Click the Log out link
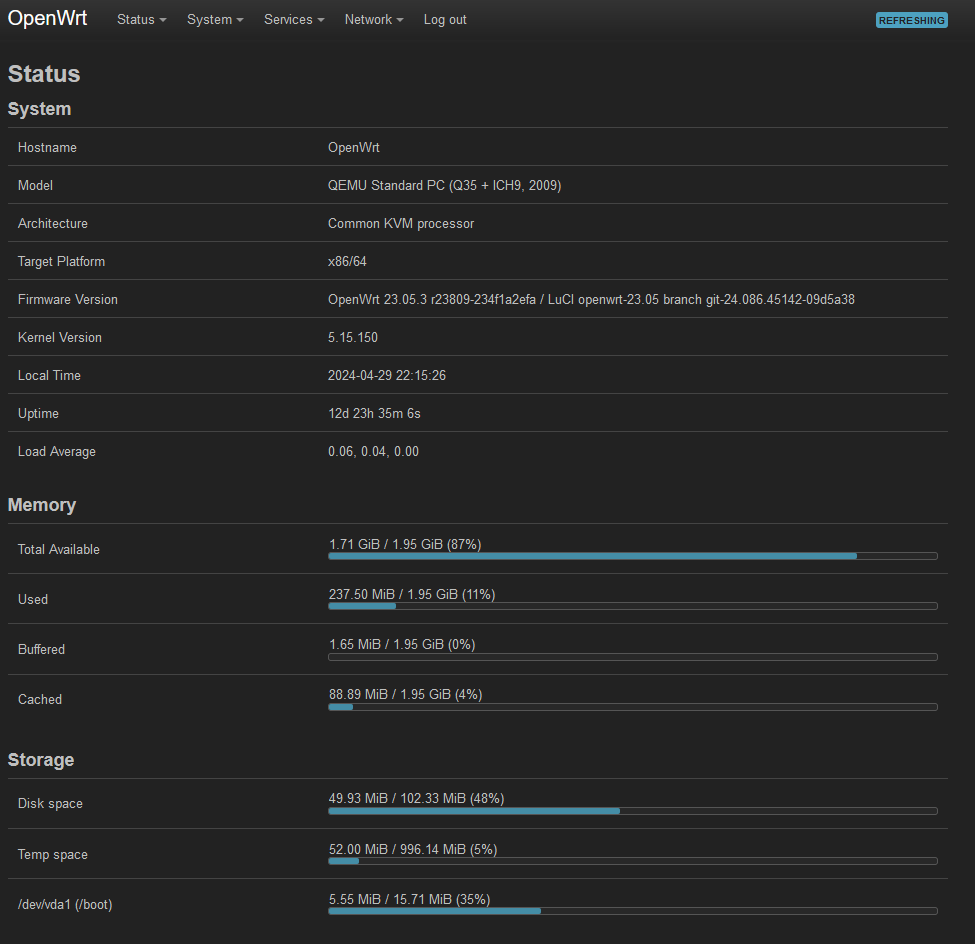 (x=444, y=19)
